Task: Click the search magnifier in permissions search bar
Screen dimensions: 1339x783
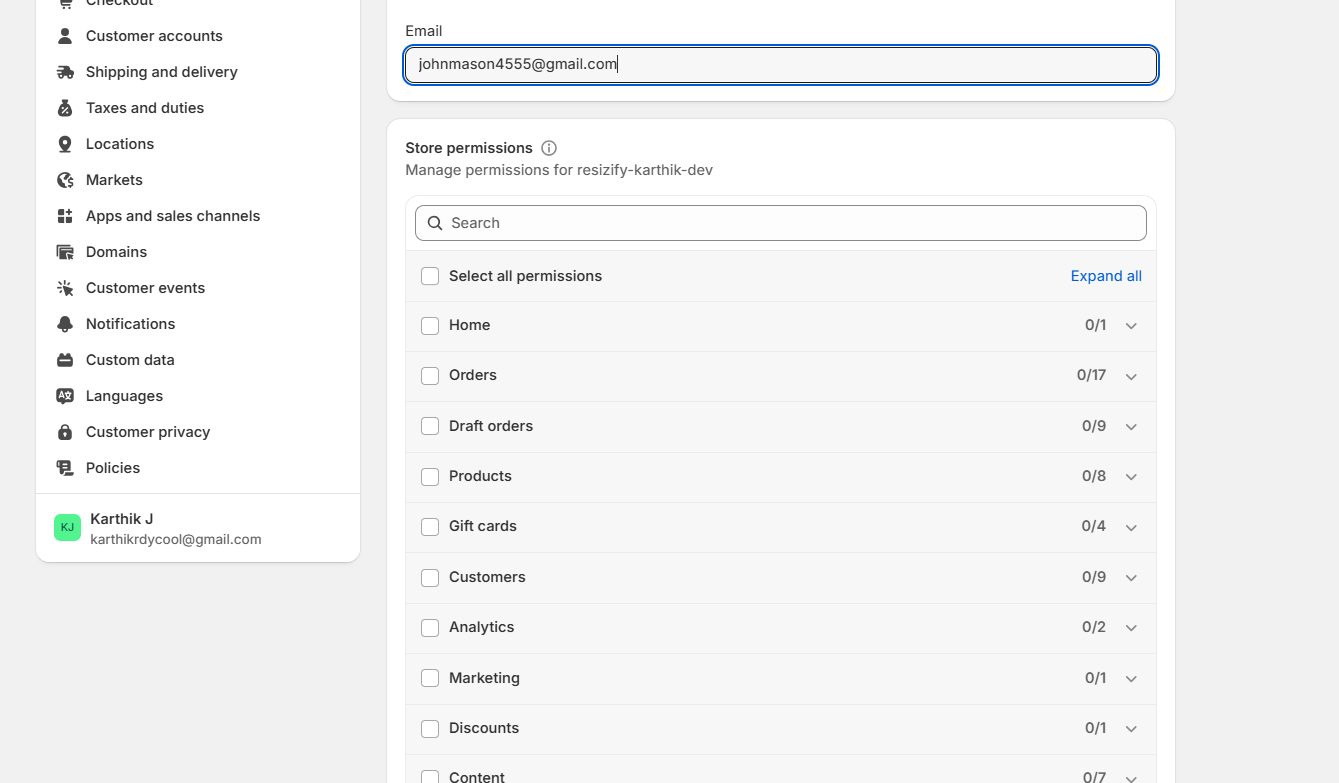Action: point(434,222)
